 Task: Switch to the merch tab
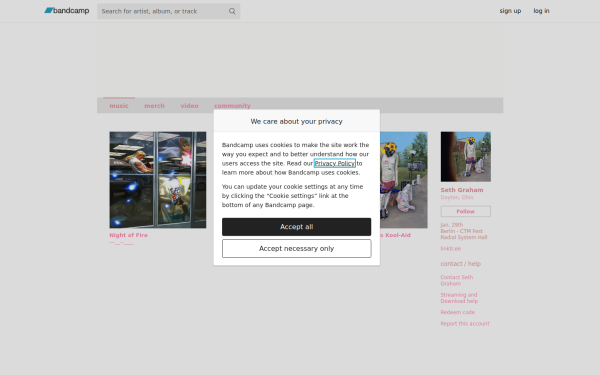coord(154,106)
